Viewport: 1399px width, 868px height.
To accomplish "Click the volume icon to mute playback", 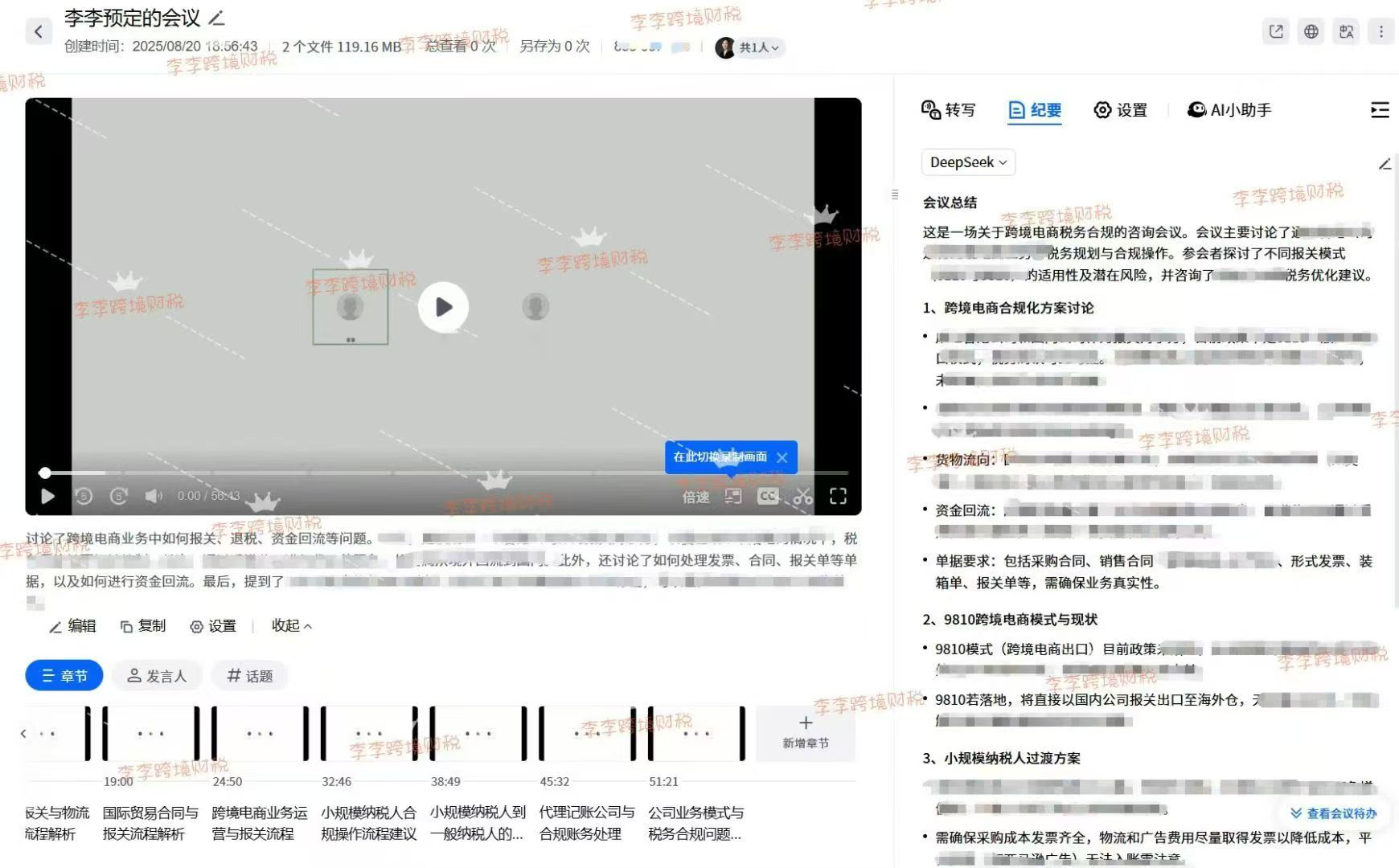I will click(154, 496).
